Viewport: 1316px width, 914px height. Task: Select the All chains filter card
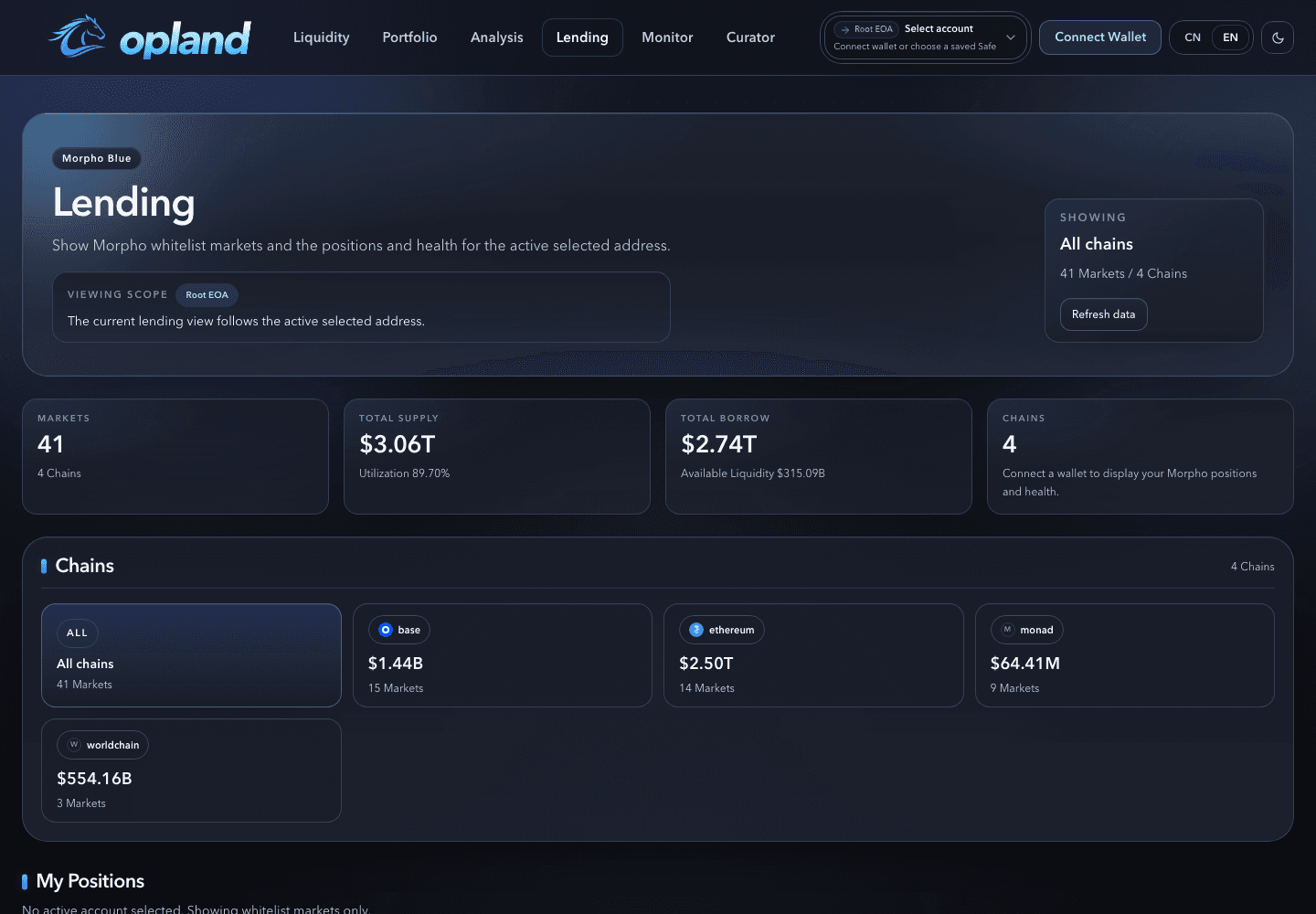(x=191, y=655)
